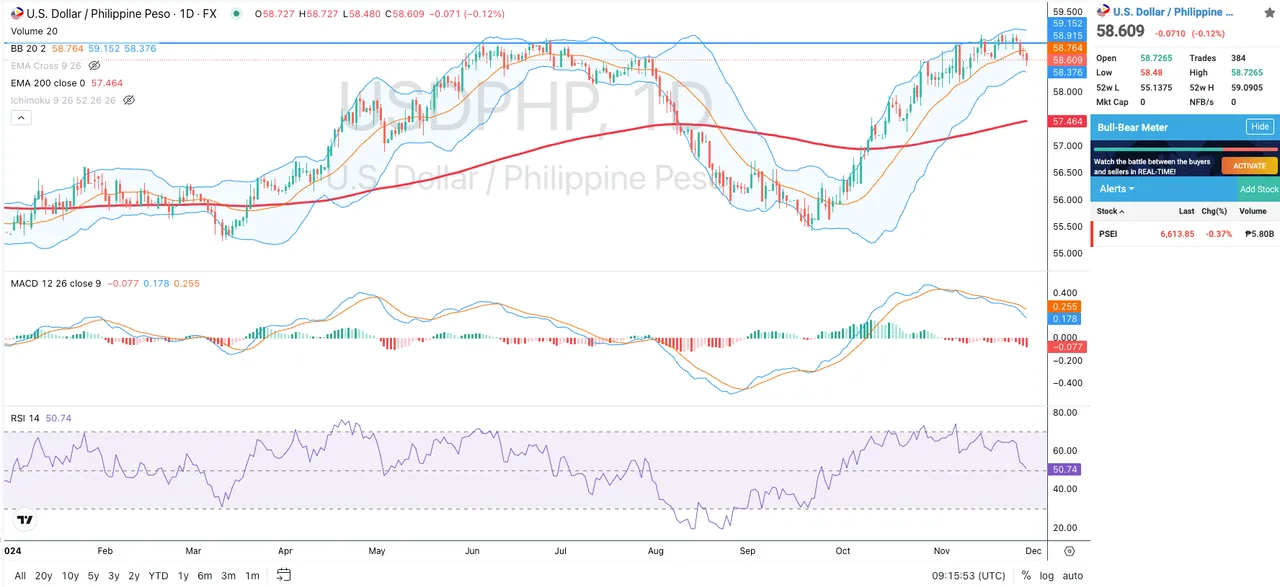Select the Volume 20 indicator legend

point(34,31)
